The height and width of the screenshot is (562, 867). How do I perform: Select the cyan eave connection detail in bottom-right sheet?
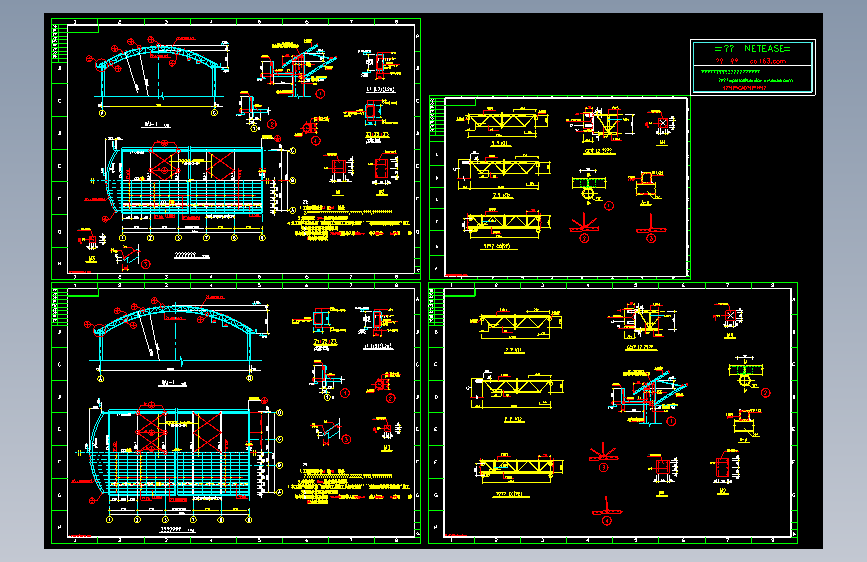tap(648, 396)
